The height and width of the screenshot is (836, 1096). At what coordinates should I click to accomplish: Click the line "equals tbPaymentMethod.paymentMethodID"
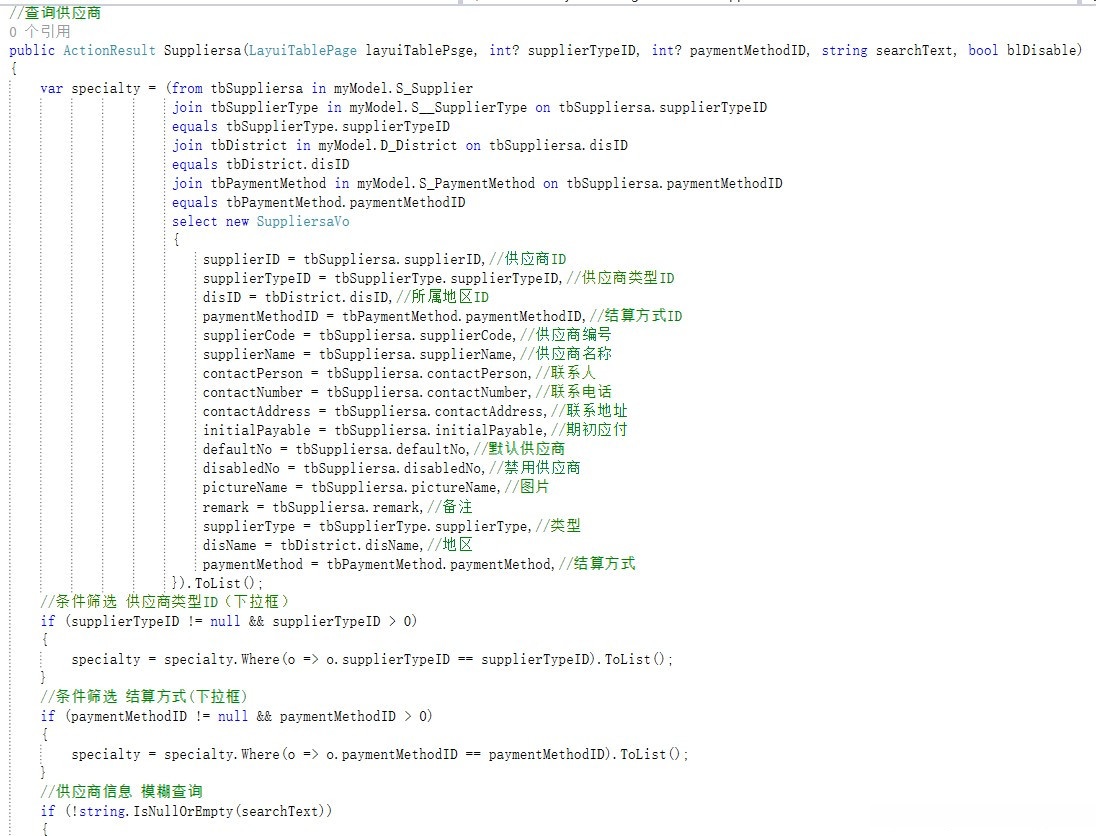(x=319, y=203)
